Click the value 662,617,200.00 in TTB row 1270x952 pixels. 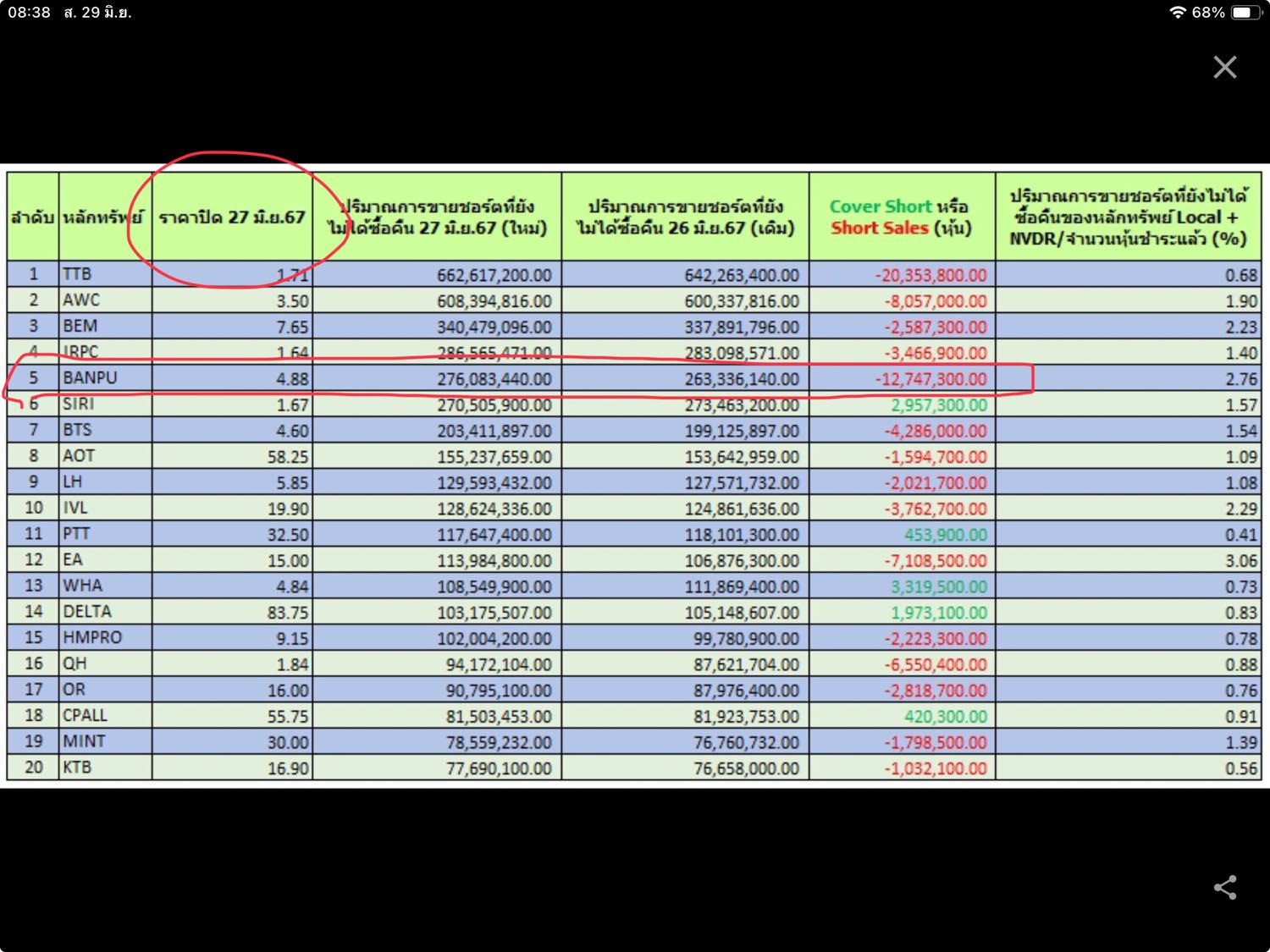point(494,275)
